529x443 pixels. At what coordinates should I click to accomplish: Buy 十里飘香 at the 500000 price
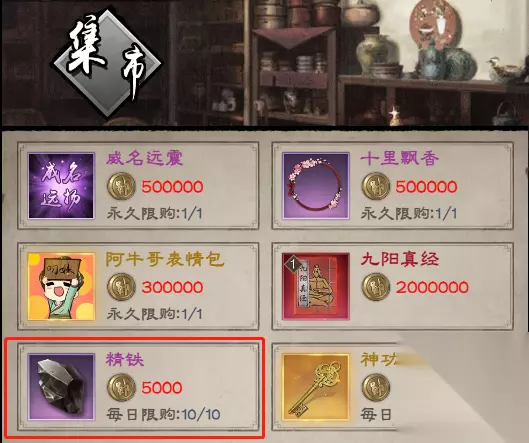[426, 187]
